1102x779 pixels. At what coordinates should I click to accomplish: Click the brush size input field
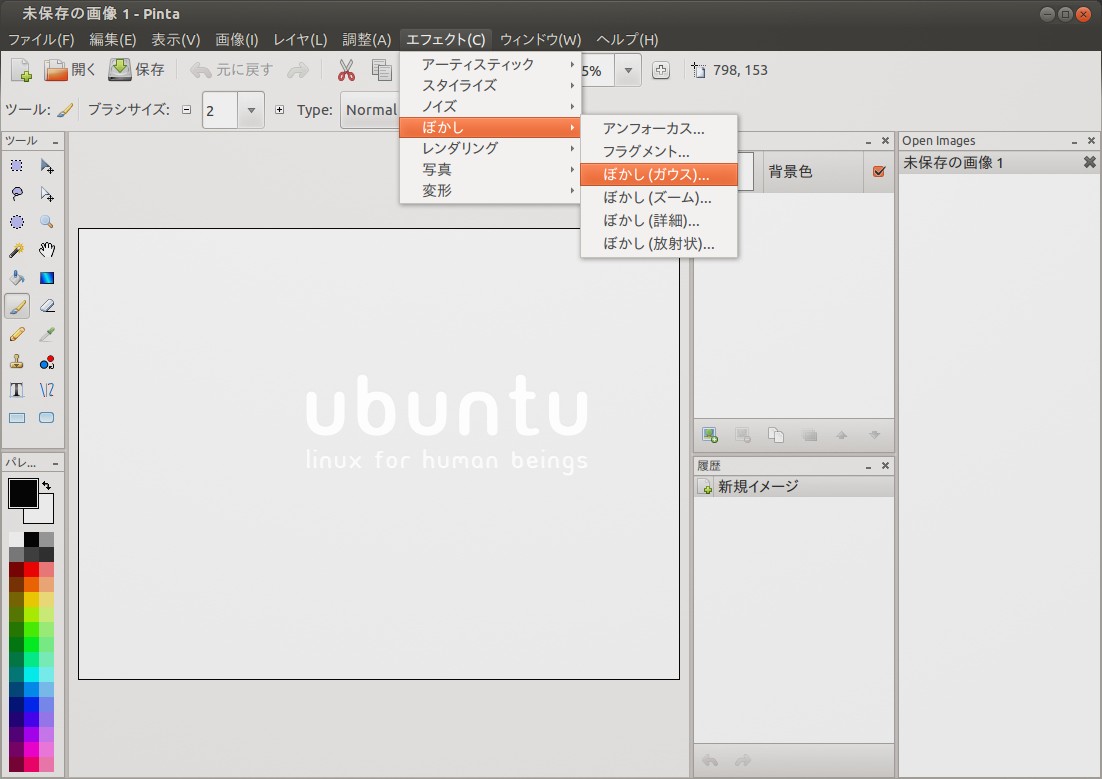click(x=220, y=110)
